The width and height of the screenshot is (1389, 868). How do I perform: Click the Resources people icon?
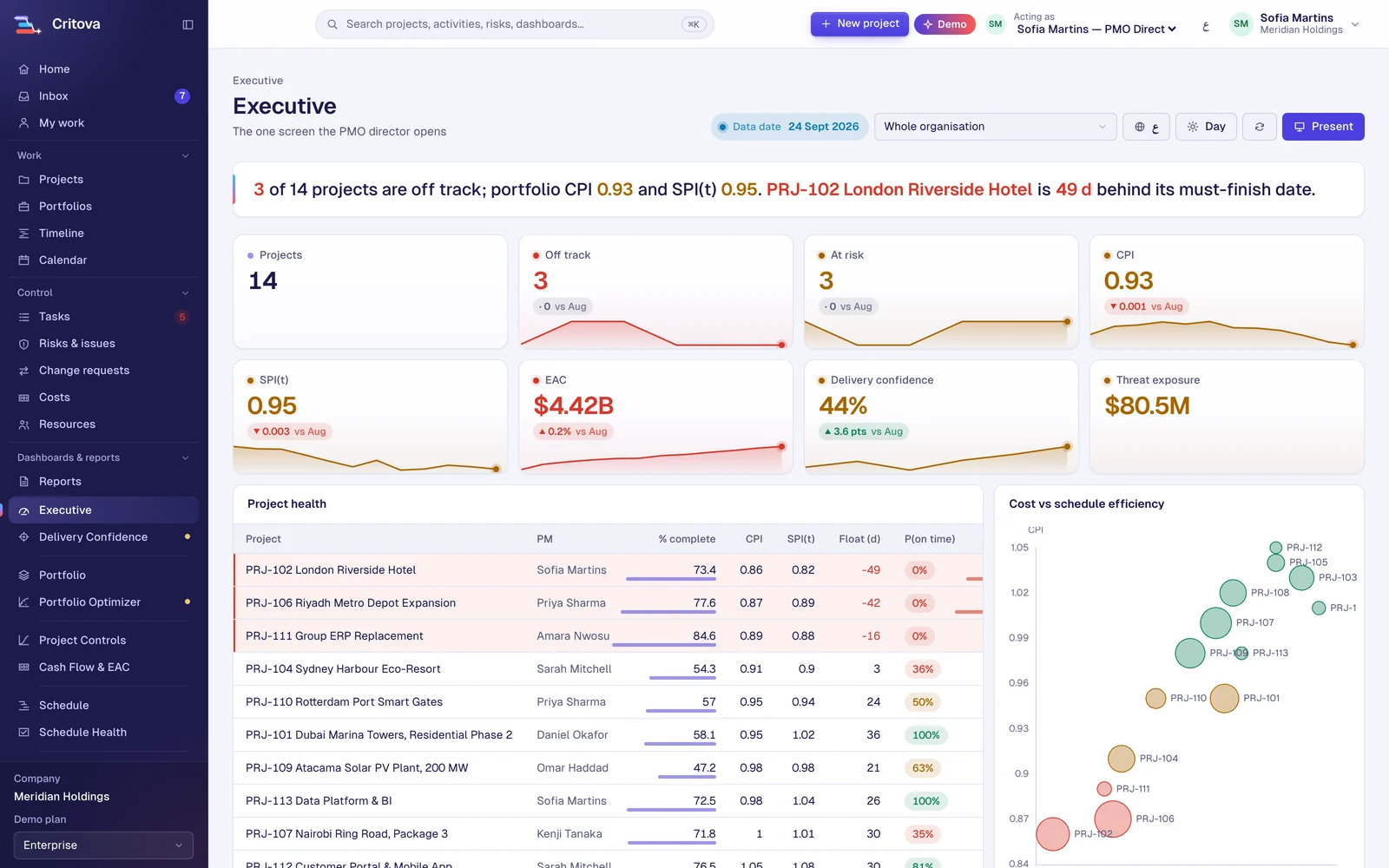pyautogui.click(x=24, y=424)
